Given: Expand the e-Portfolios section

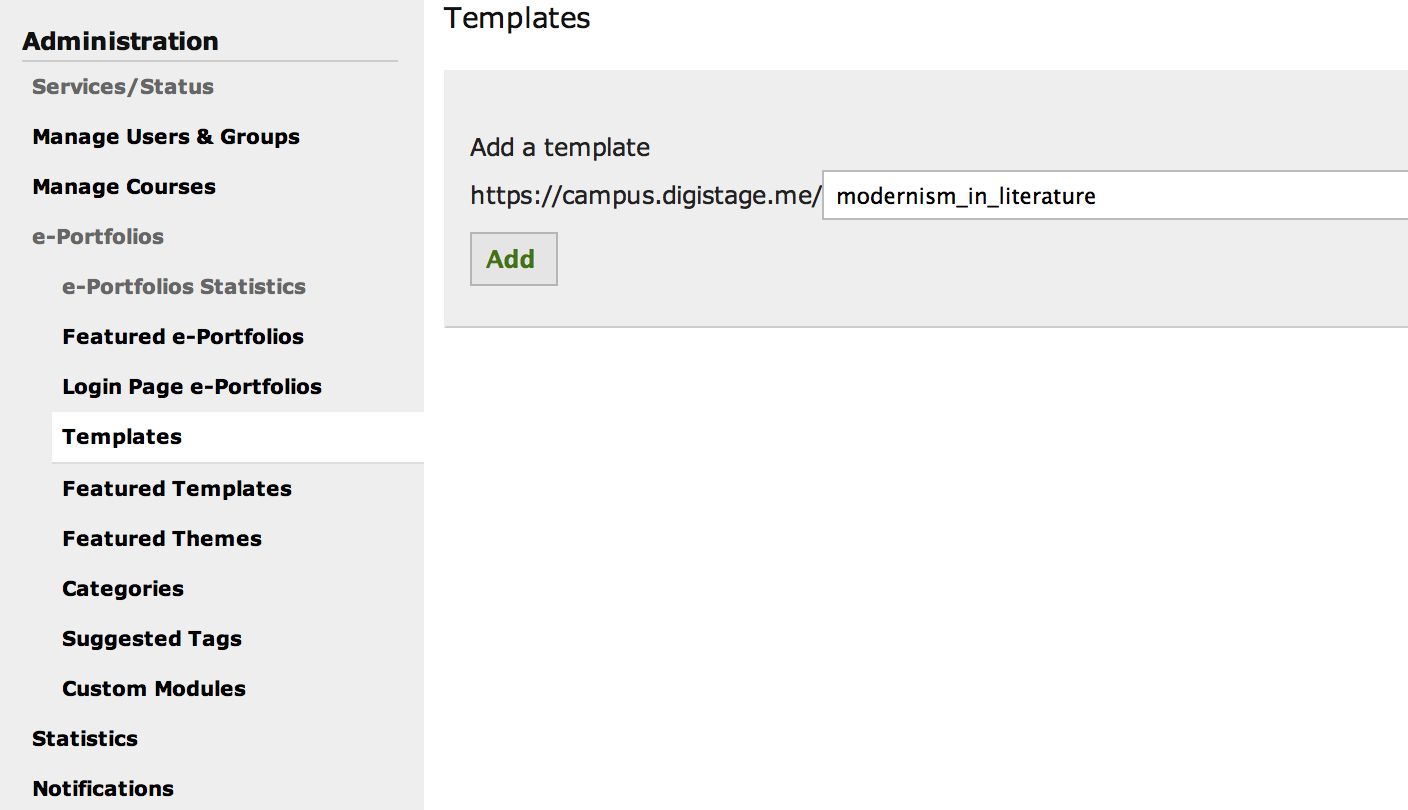Looking at the screenshot, I should (x=96, y=236).
